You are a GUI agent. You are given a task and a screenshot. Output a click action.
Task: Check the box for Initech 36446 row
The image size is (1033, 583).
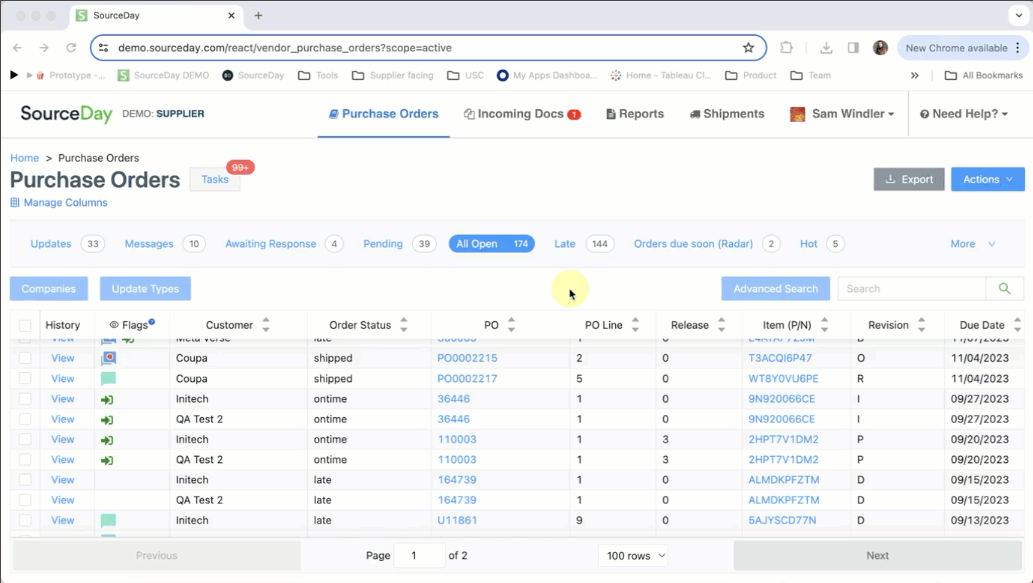(25, 399)
